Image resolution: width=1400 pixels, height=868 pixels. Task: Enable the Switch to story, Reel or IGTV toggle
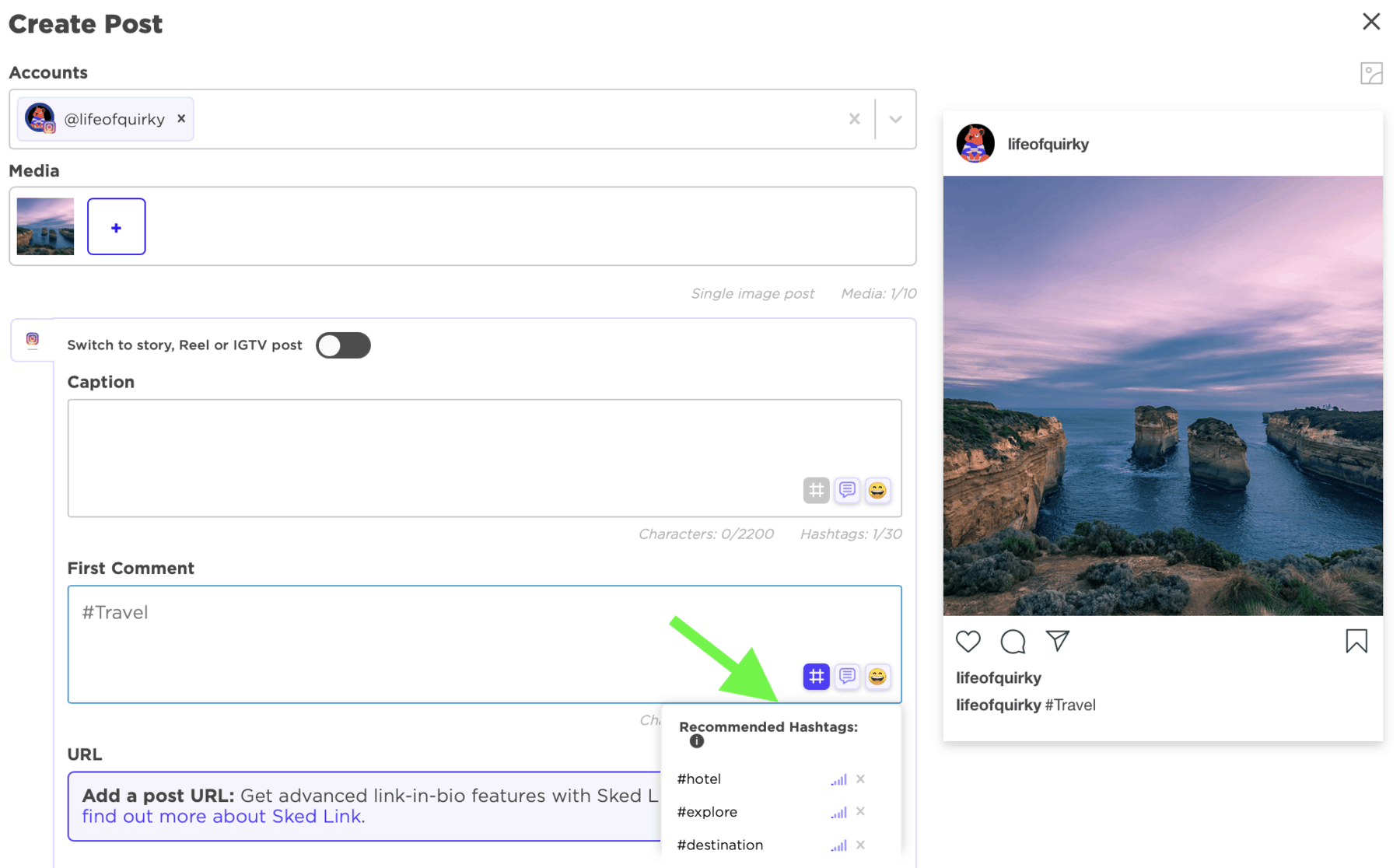point(343,345)
